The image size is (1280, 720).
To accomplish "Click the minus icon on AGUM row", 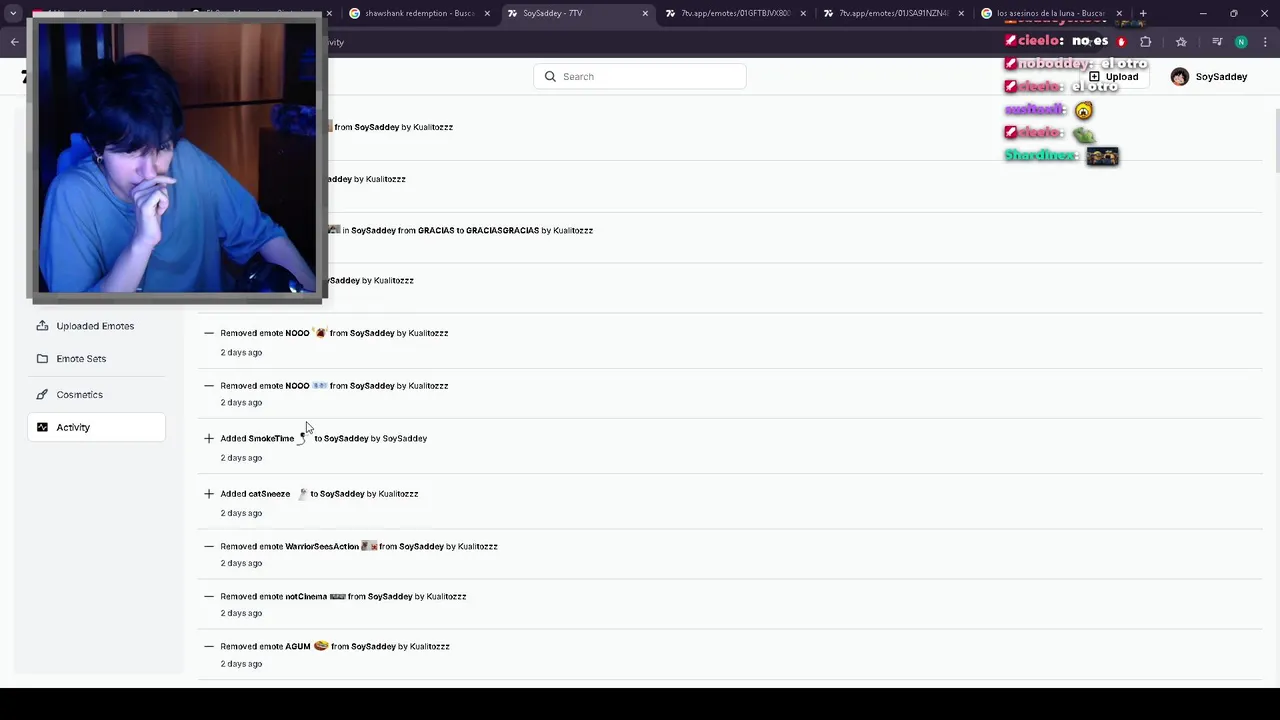I will [x=209, y=646].
